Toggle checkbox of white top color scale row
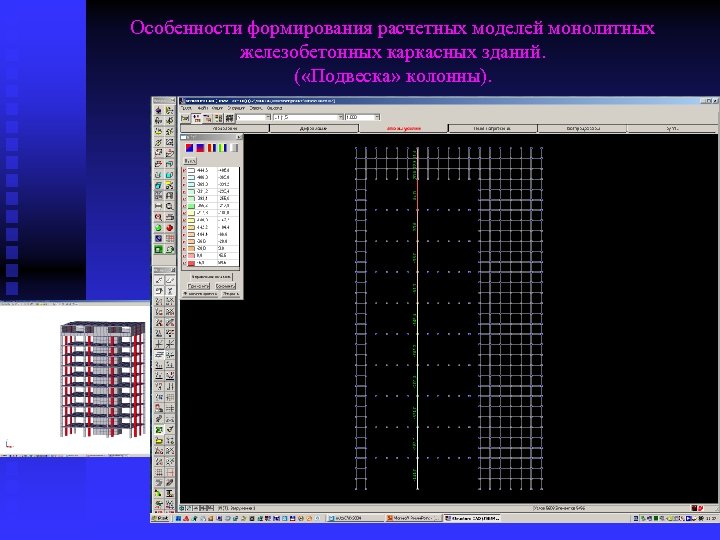Image resolution: width=720 pixels, height=540 pixels. click(185, 170)
